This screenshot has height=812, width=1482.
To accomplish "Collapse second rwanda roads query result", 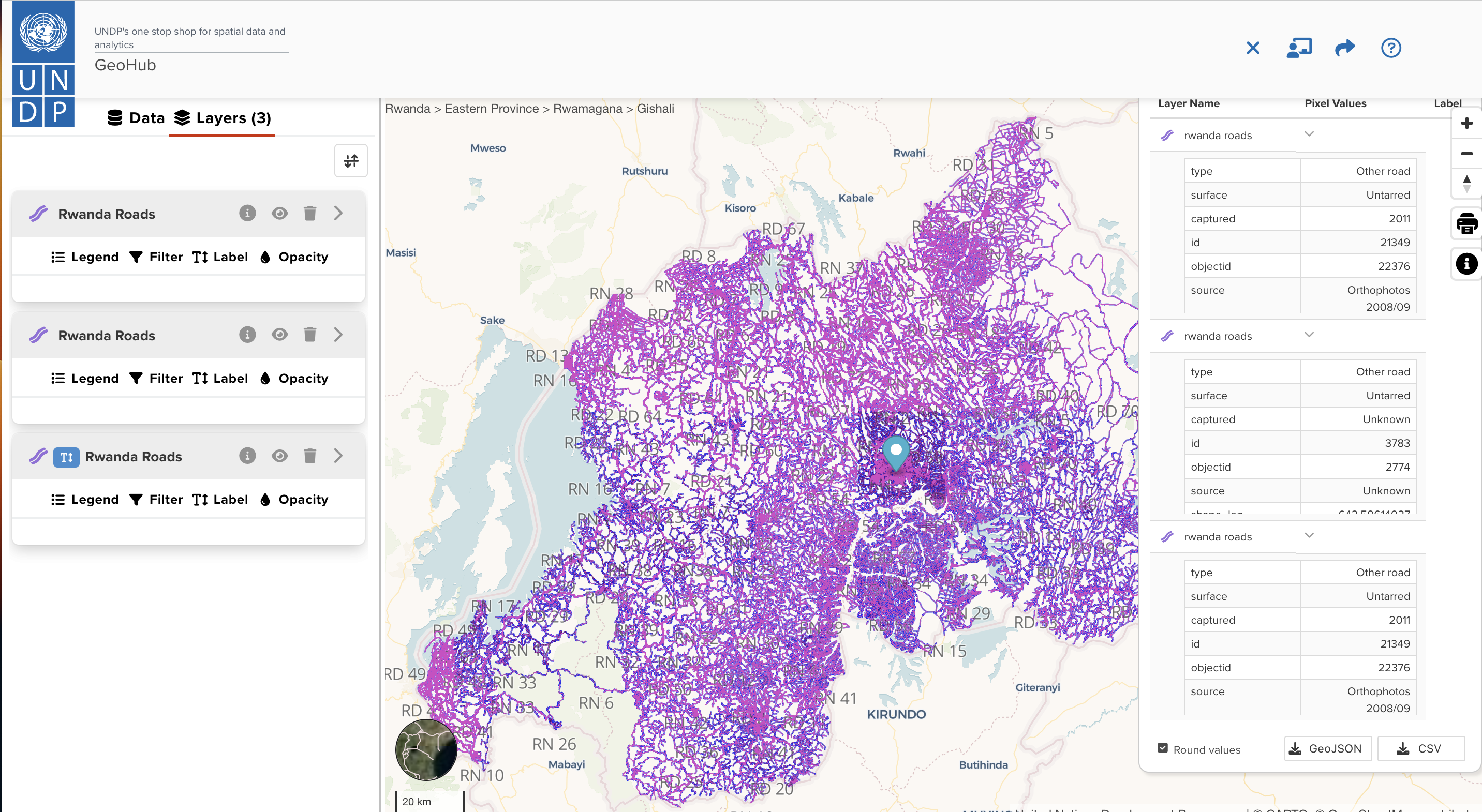I will click(x=1309, y=335).
